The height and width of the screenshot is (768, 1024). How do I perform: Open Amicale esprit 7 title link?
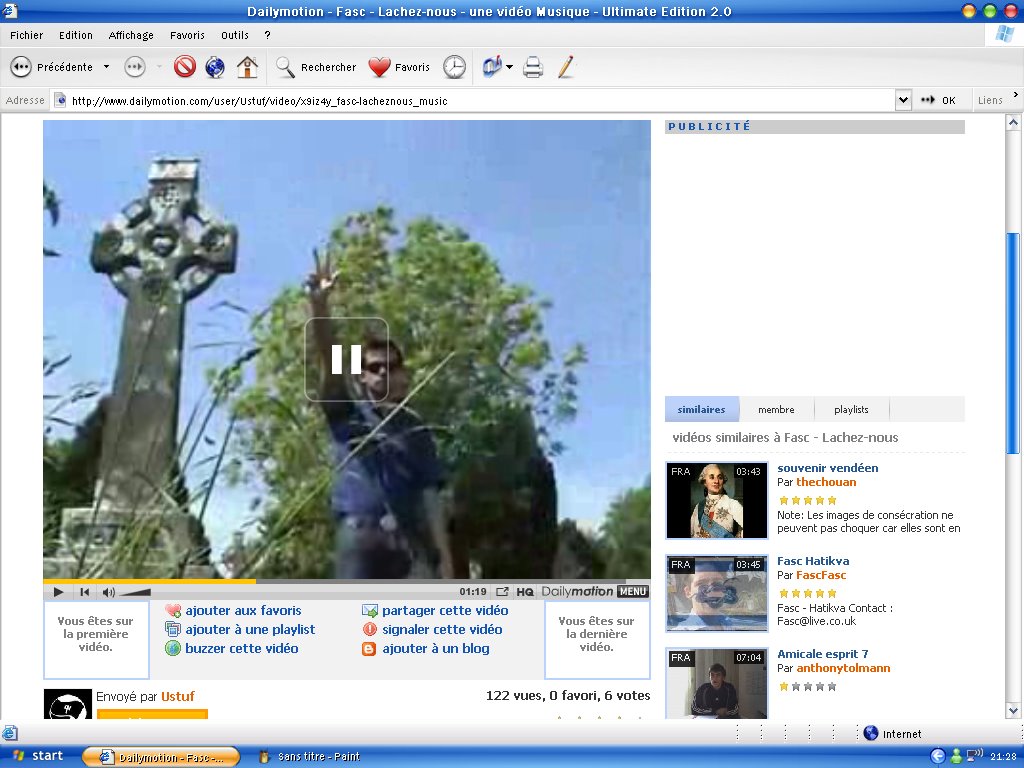click(822, 654)
